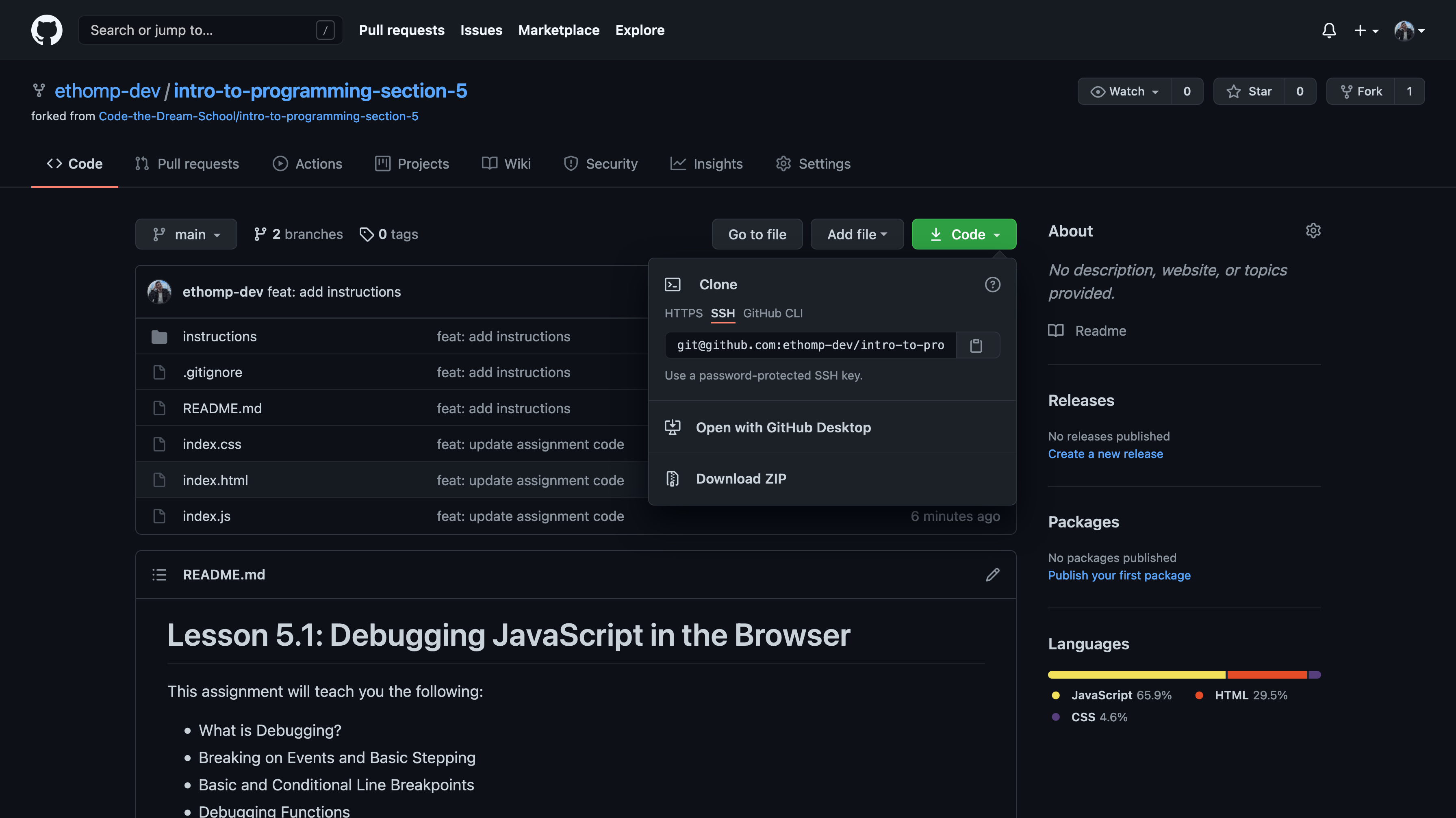1456x818 pixels.
Task: Select GitHub CLI clone option
Action: click(x=772, y=313)
